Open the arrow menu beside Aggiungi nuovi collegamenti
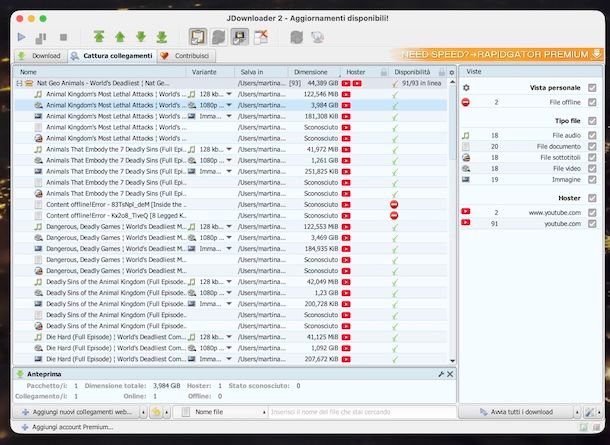This screenshot has height=445, width=610. coord(144,412)
